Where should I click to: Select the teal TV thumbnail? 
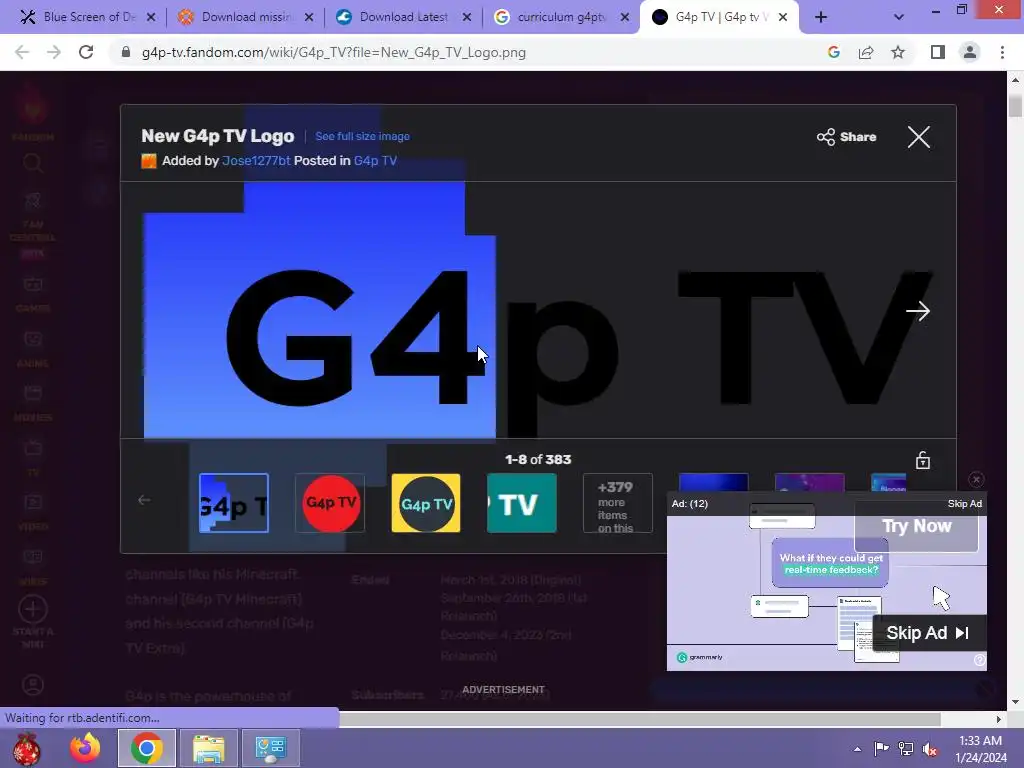pos(522,503)
